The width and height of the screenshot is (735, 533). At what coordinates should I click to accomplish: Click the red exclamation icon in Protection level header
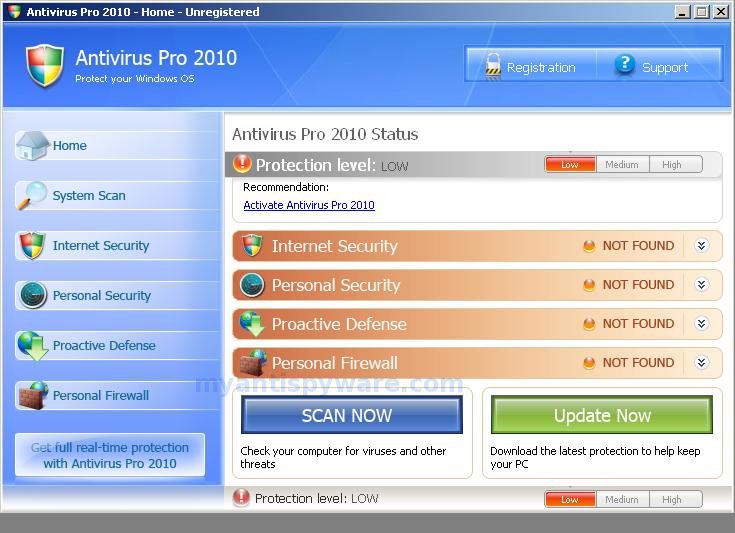pos(242,163)
